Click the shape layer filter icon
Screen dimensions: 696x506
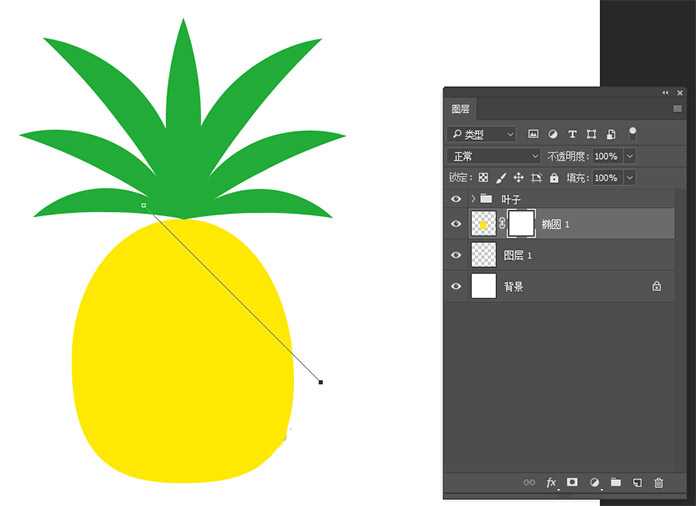pos(592,134)
